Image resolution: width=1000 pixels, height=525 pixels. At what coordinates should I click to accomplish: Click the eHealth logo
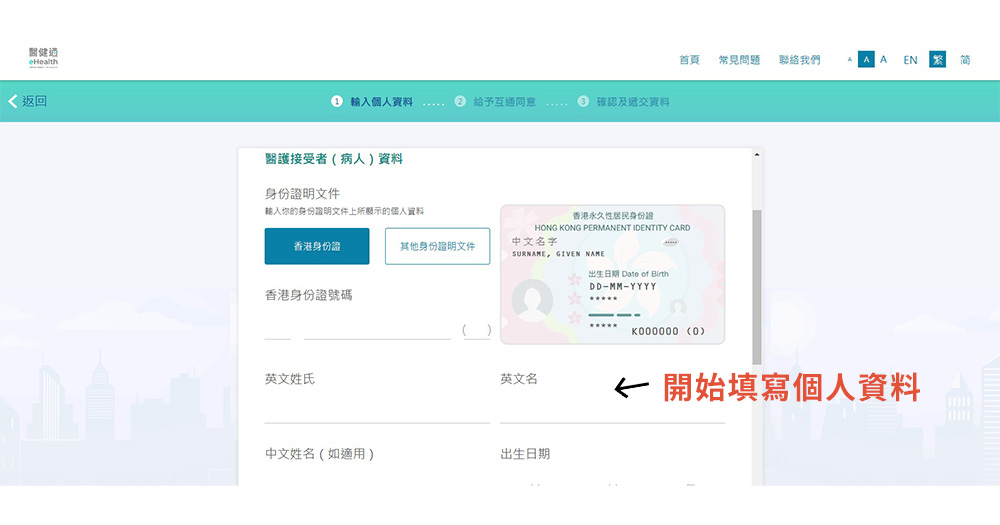(44, 58)
